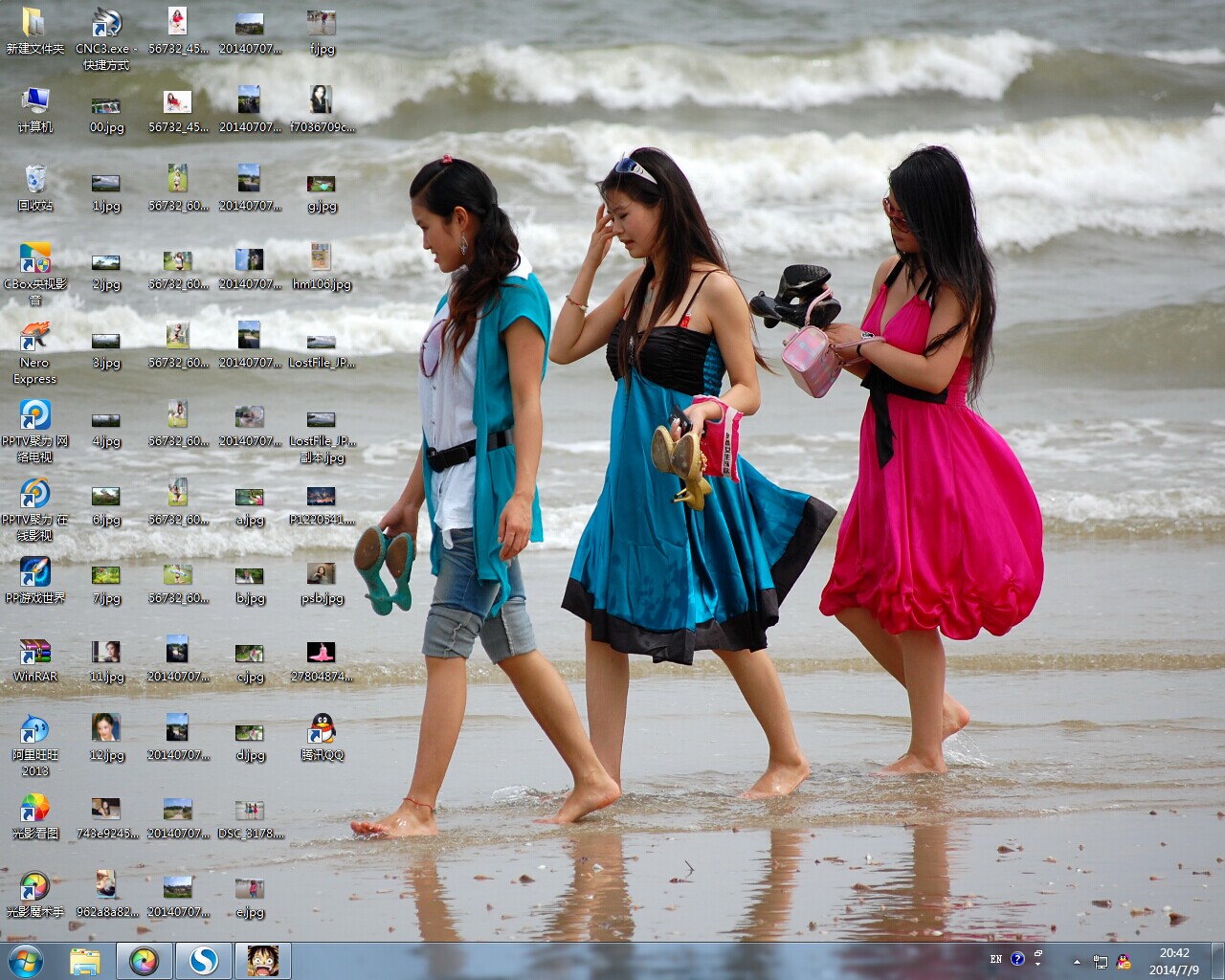Click the anime character taskbar button

(262, 961)
